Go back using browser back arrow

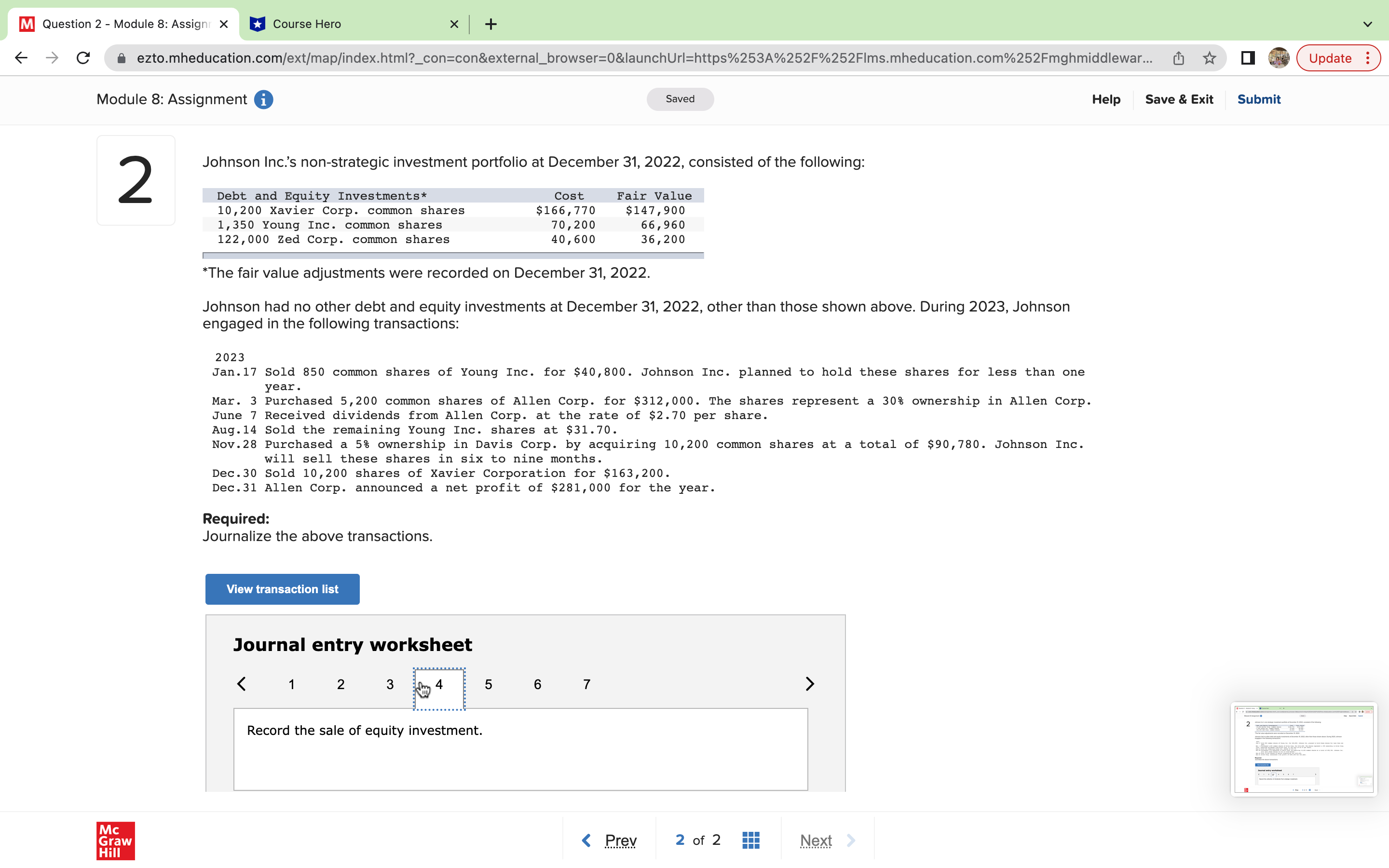pos(21,58)
